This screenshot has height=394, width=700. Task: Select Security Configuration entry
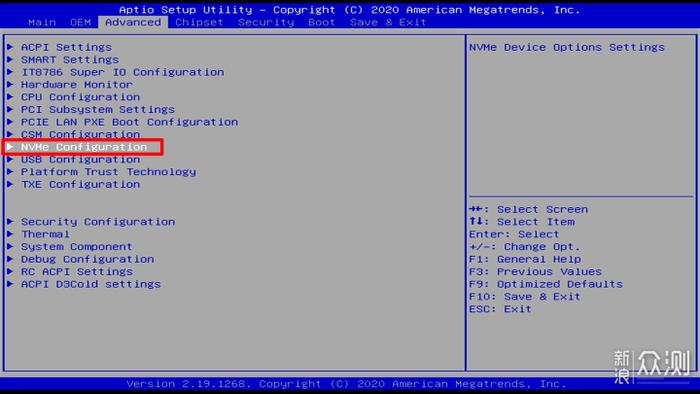[x=98, y=222]
